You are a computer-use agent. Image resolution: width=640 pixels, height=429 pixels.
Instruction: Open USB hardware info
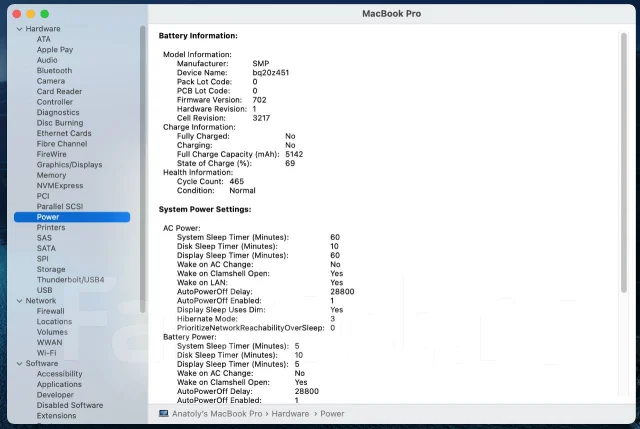click(x=44, y=290)
